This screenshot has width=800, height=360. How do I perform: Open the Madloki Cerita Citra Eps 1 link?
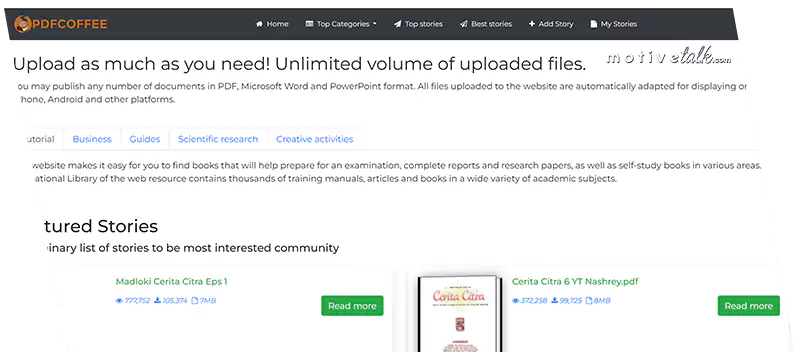pyautogui.click(x=171, y=281)
